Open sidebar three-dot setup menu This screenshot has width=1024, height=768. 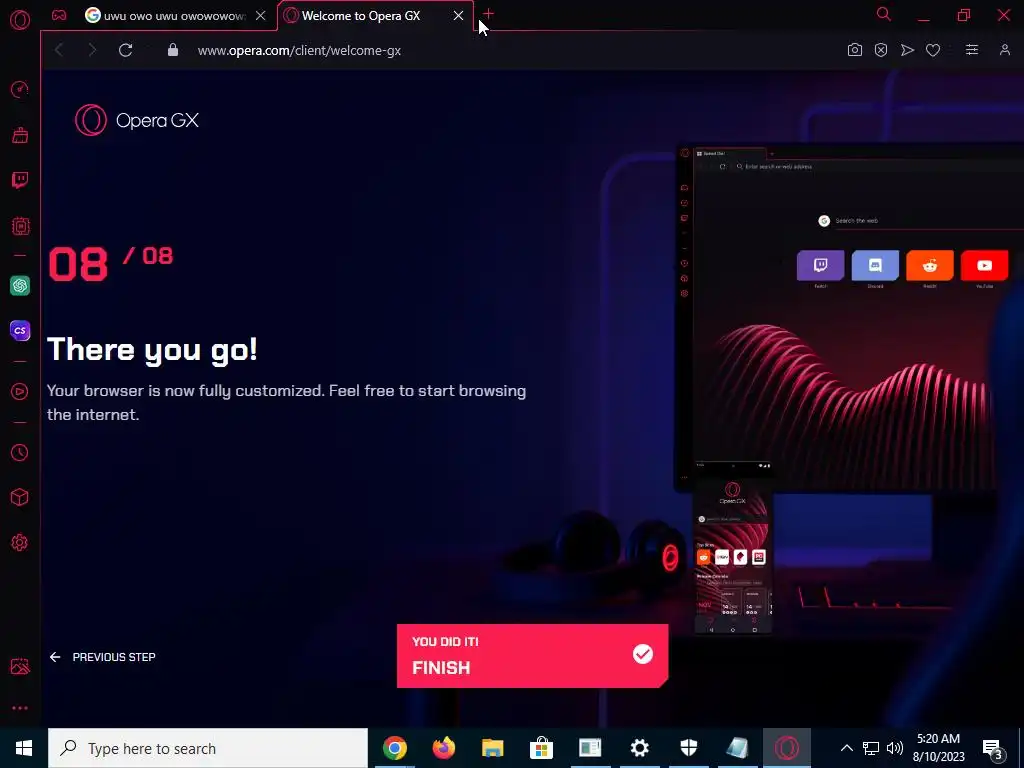click(x=20, y=708)
